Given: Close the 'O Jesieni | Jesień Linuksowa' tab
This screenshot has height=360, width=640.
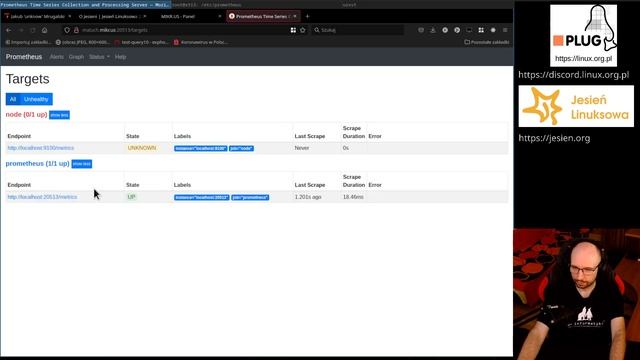Looking at the screenshot, I should point(145,16).
